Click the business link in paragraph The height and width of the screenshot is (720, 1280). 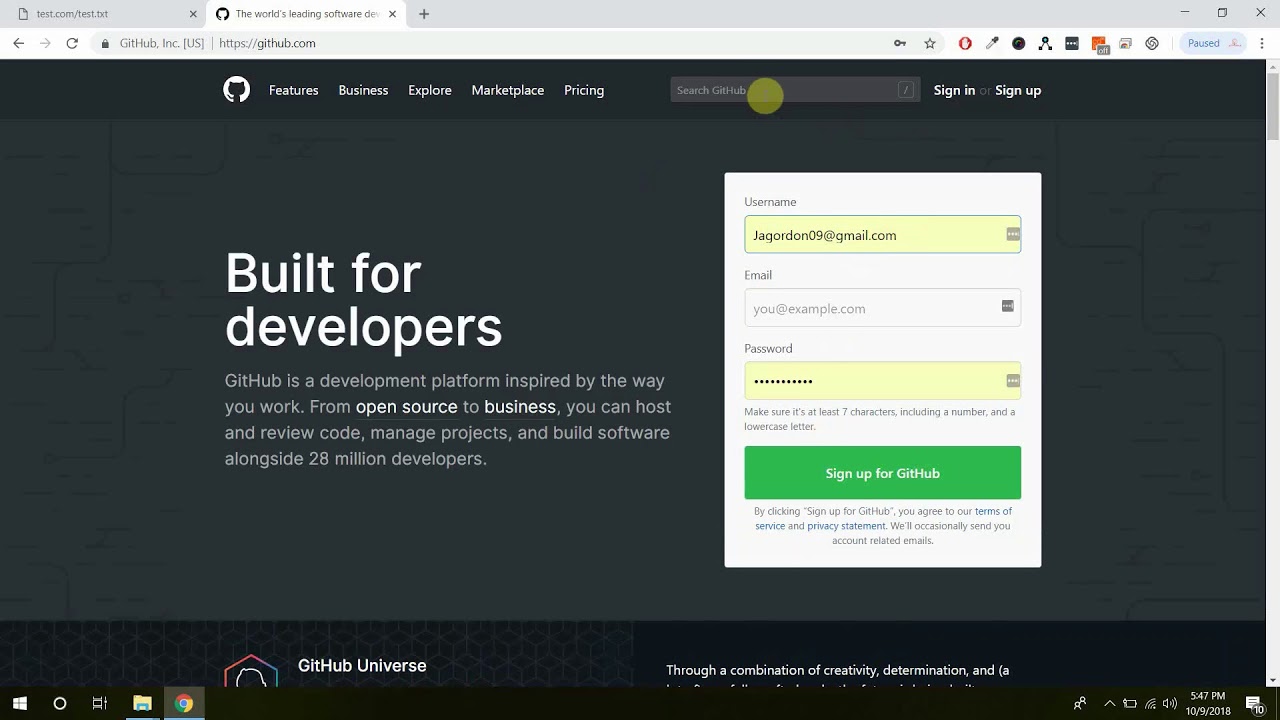pos(520,407)
